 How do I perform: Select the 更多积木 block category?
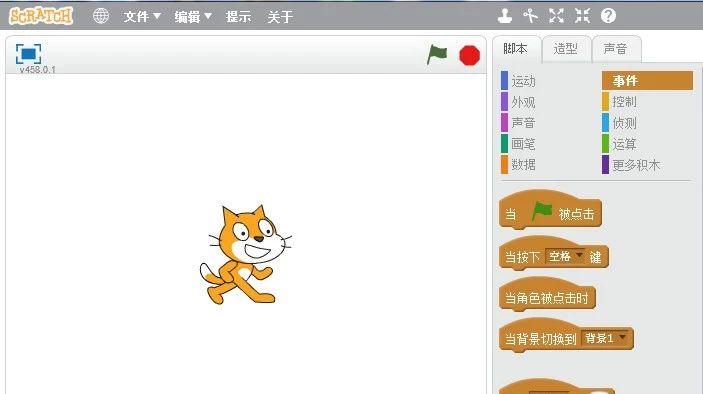click(631, 165)
